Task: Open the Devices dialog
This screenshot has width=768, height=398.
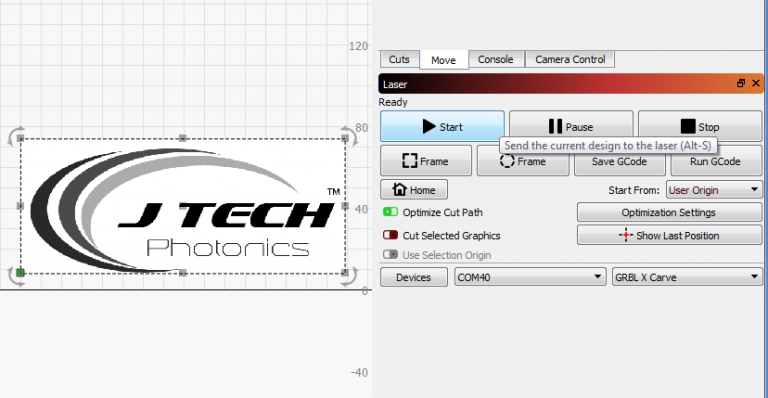Action: (x=414, y=277)
